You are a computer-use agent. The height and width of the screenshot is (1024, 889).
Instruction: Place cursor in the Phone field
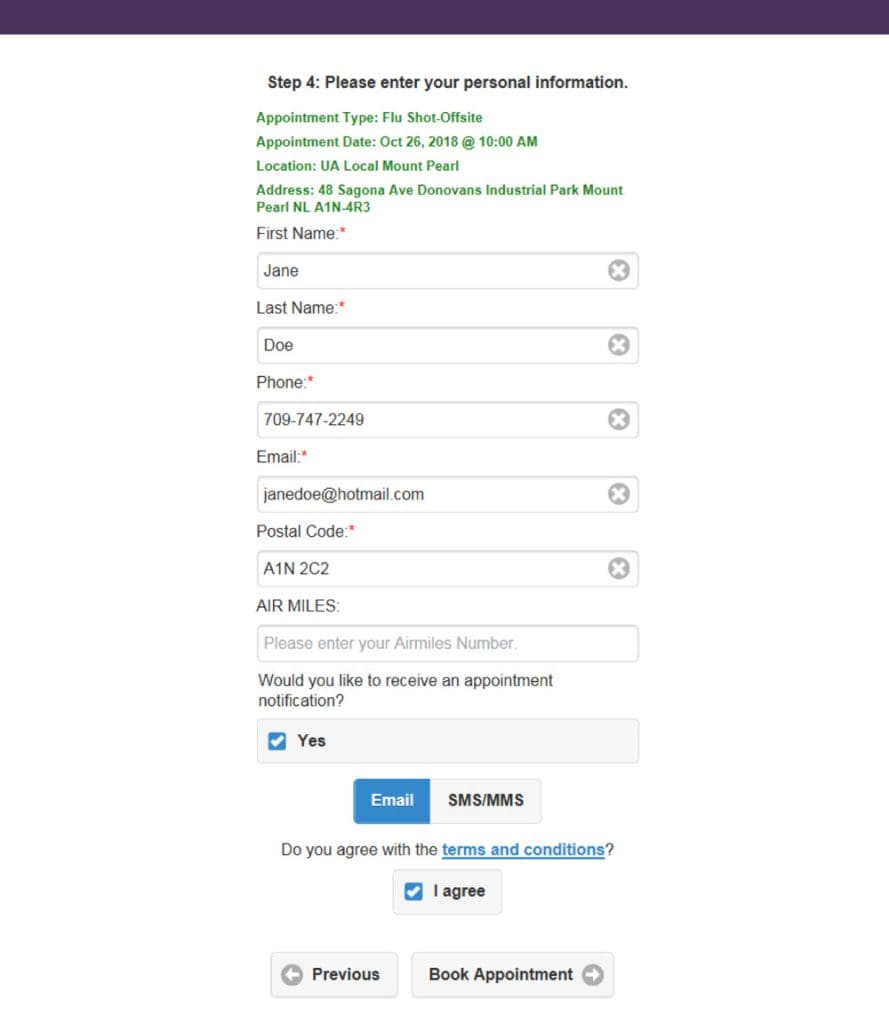(x=430, y=419)
